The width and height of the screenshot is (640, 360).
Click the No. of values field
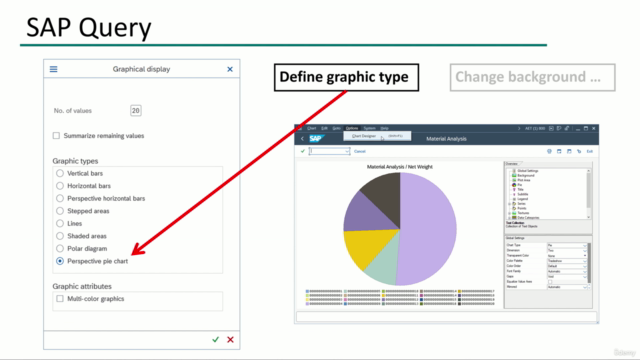click(x=136, y=110)
